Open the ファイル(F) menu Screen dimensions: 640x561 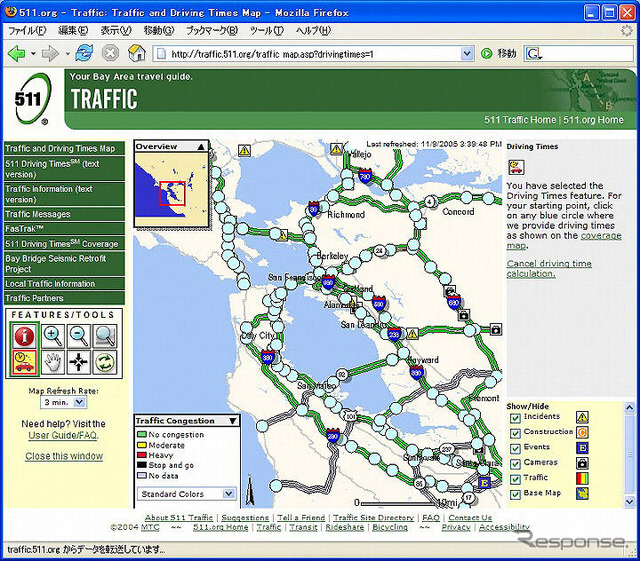27,31
